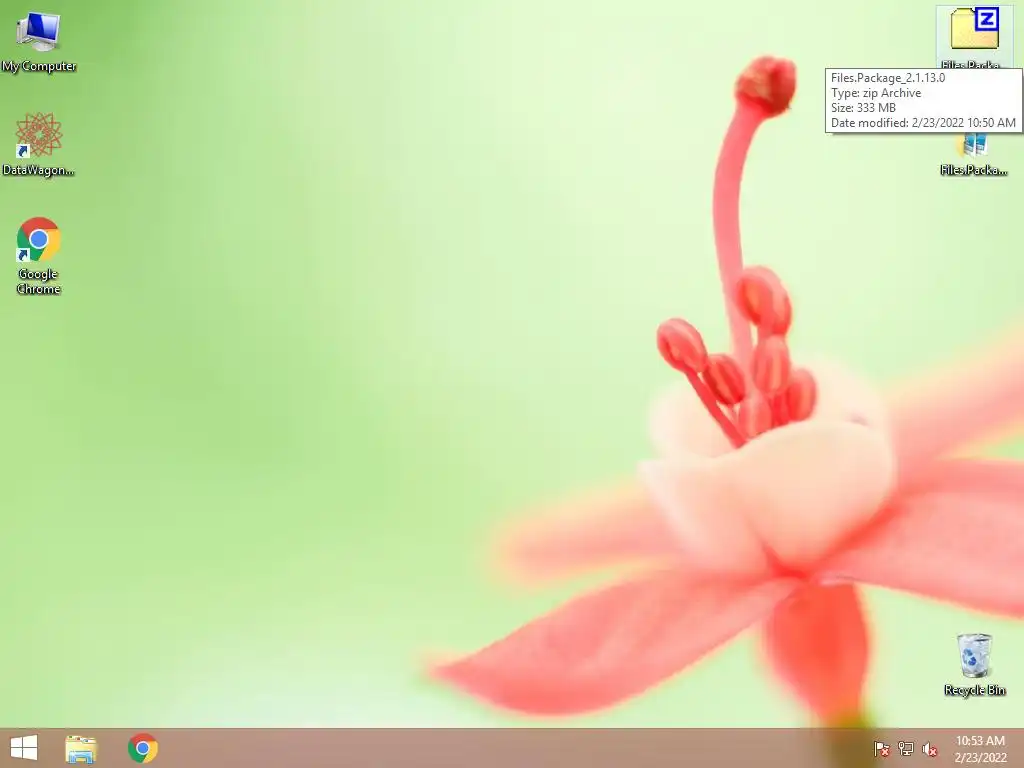Open the Recycle Bin icon
Viewport: 1024px width, 768px height.
[x=974, y=664]
